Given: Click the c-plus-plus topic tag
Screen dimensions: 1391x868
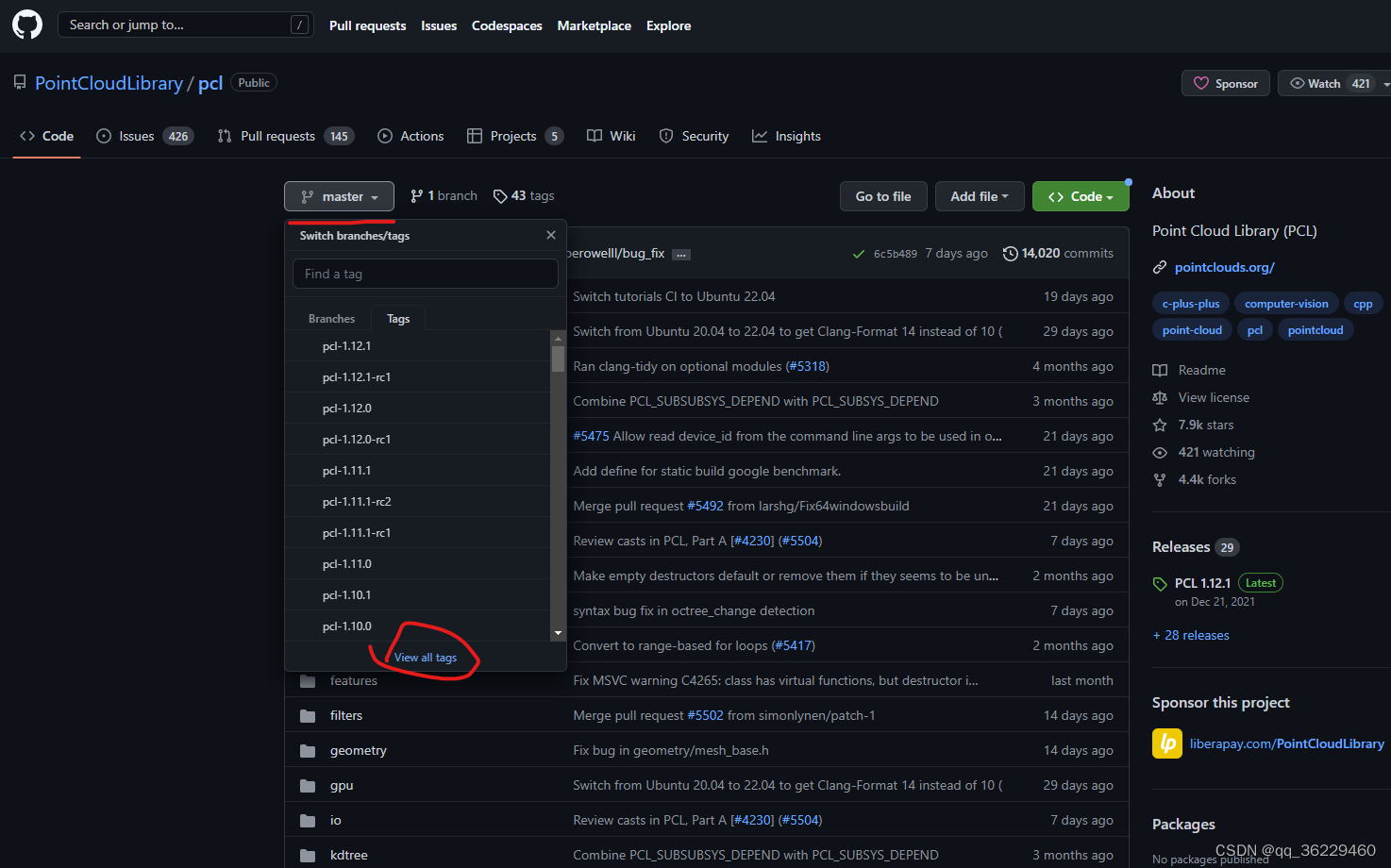Looking at the screenshot, I should click(1191, 304).
